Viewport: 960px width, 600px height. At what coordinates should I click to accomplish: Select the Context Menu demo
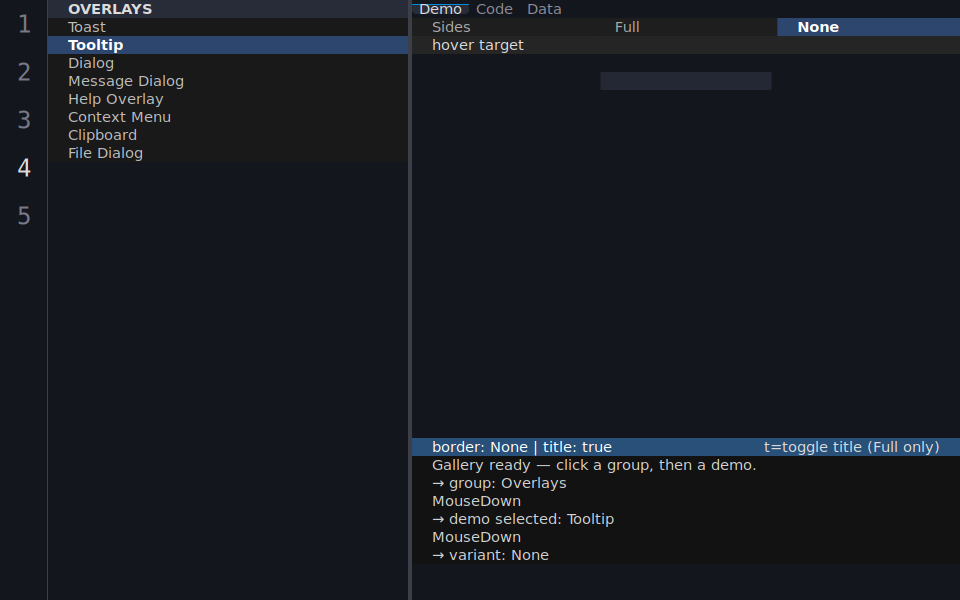(x=228, y=117)
